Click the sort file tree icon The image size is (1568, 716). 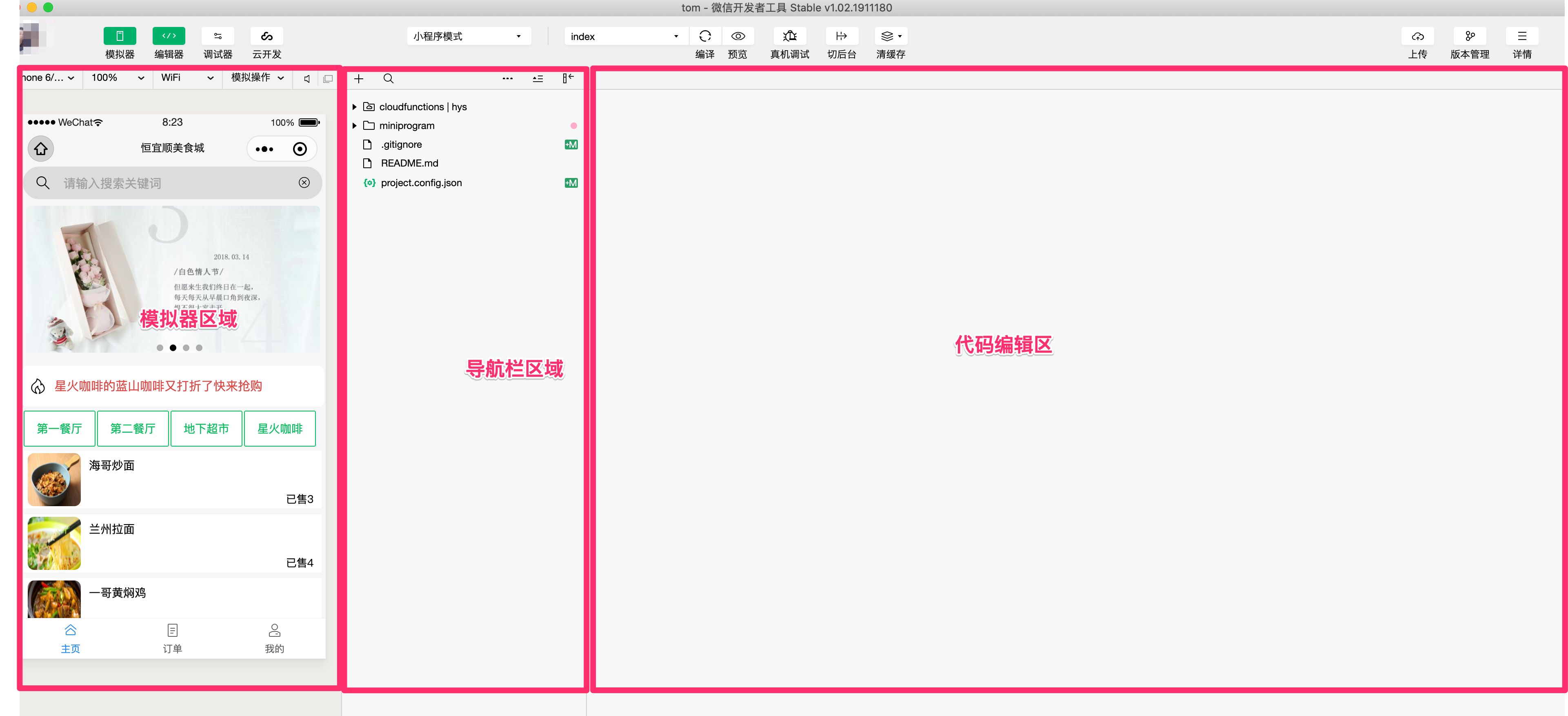click(538, 78)
